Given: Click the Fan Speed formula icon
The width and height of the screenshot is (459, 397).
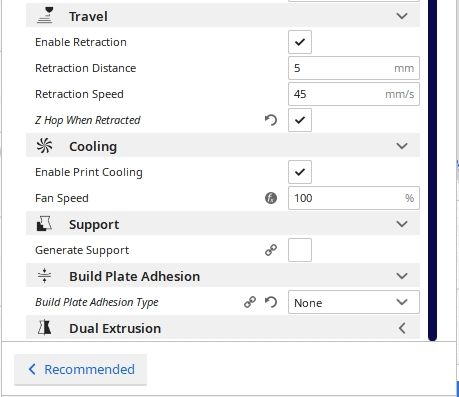Looking at the screenshot, I should pyautogui.click(x=271, y=198).
